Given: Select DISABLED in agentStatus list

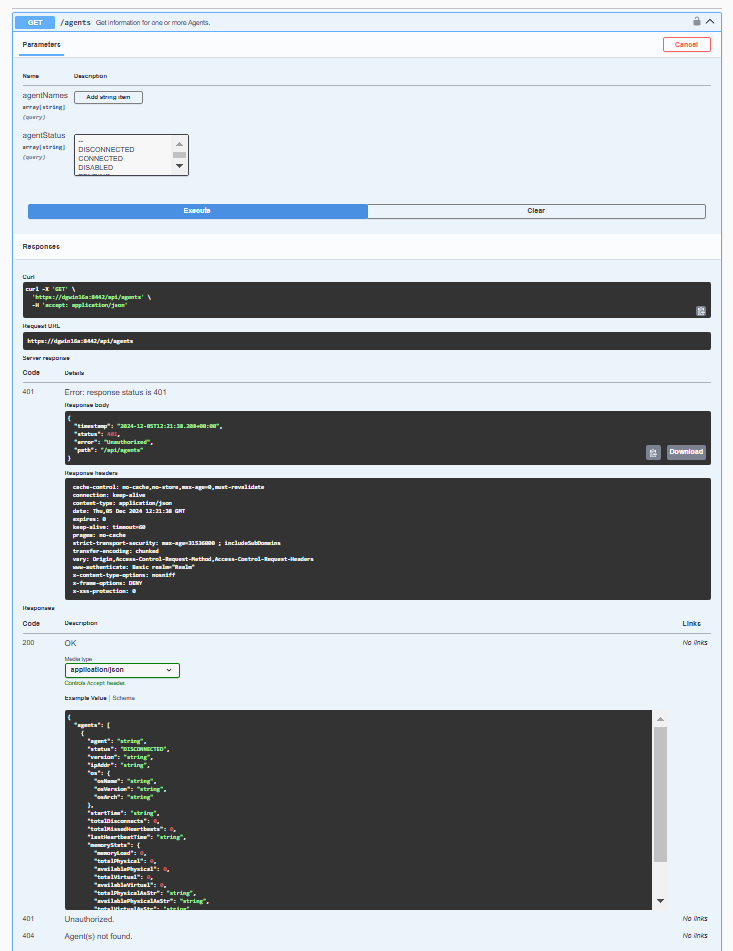Looking at the screenshot, I should (x=96, y=168).
